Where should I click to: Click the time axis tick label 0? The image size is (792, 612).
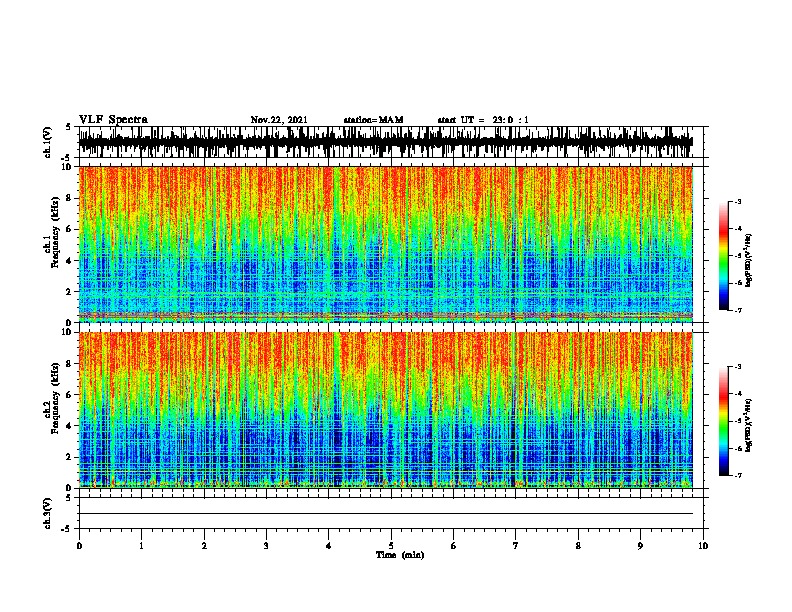coord(79,546)
